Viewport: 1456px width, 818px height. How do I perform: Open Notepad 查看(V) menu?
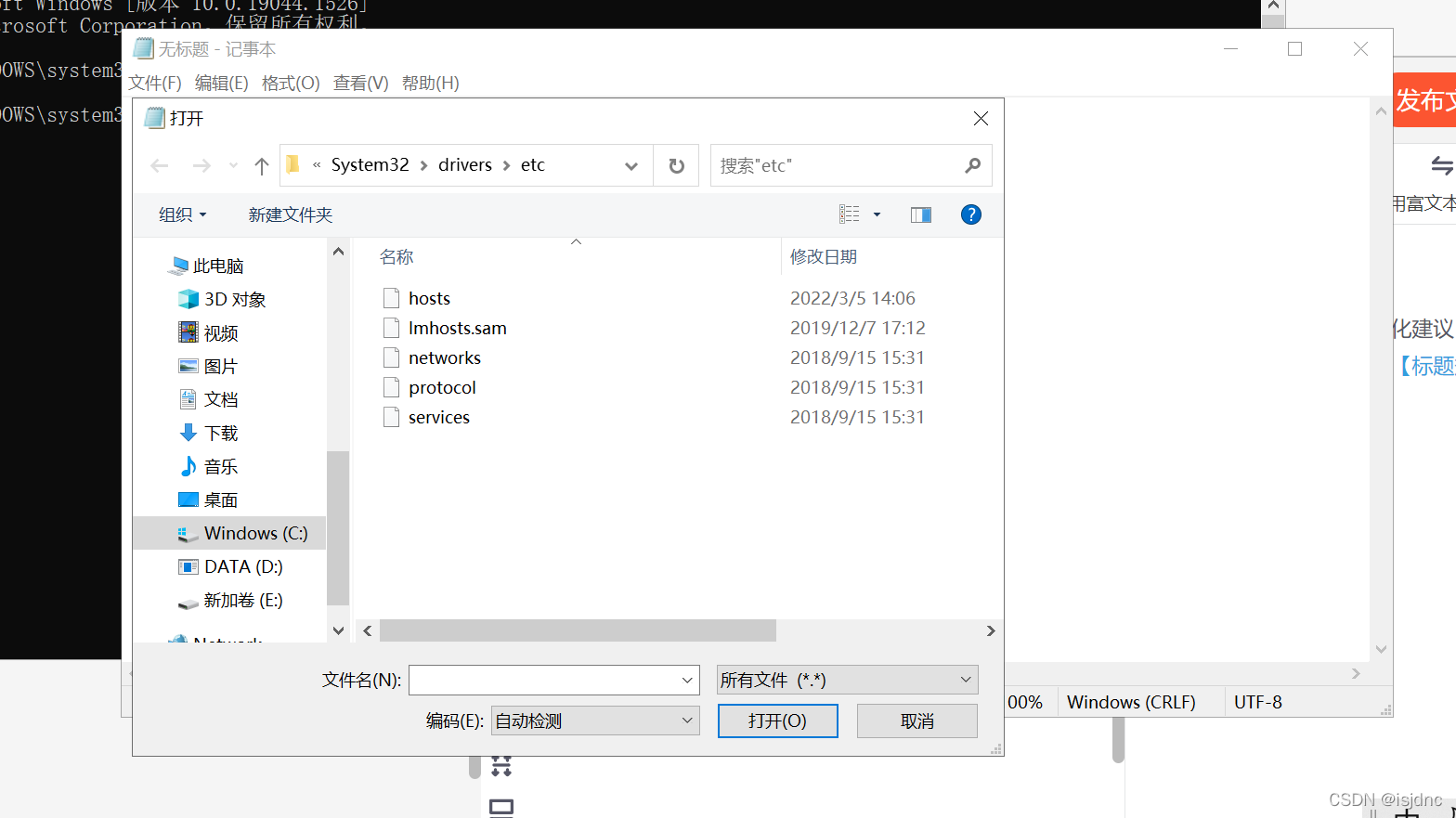click(361, 84)
